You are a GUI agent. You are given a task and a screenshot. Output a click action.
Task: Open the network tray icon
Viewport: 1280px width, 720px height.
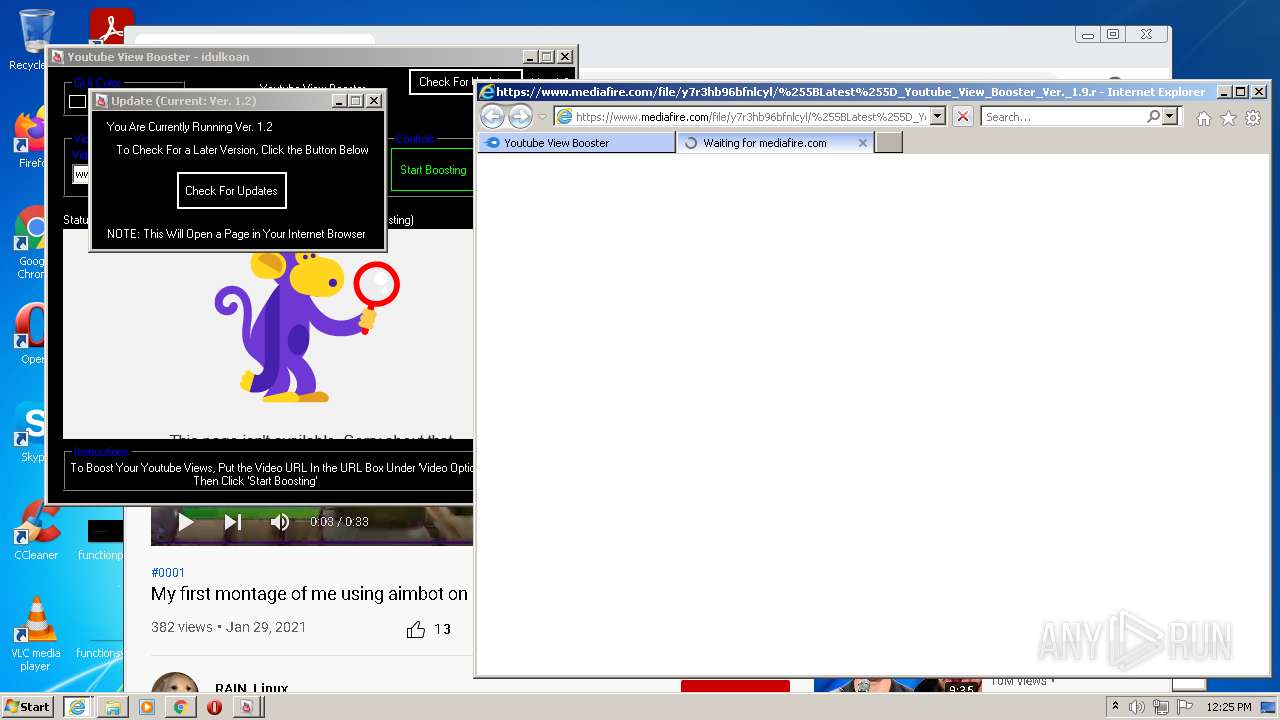click(1161, 707)
